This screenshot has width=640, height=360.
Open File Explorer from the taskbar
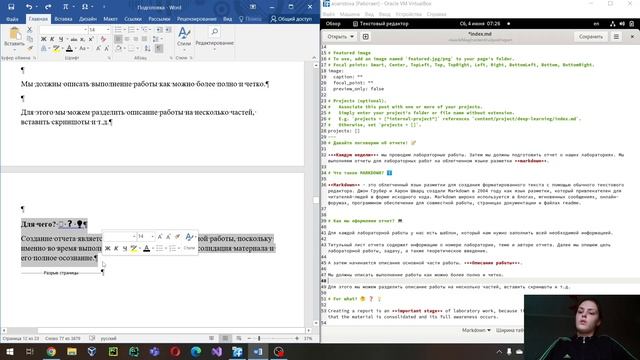click(71, 351)
